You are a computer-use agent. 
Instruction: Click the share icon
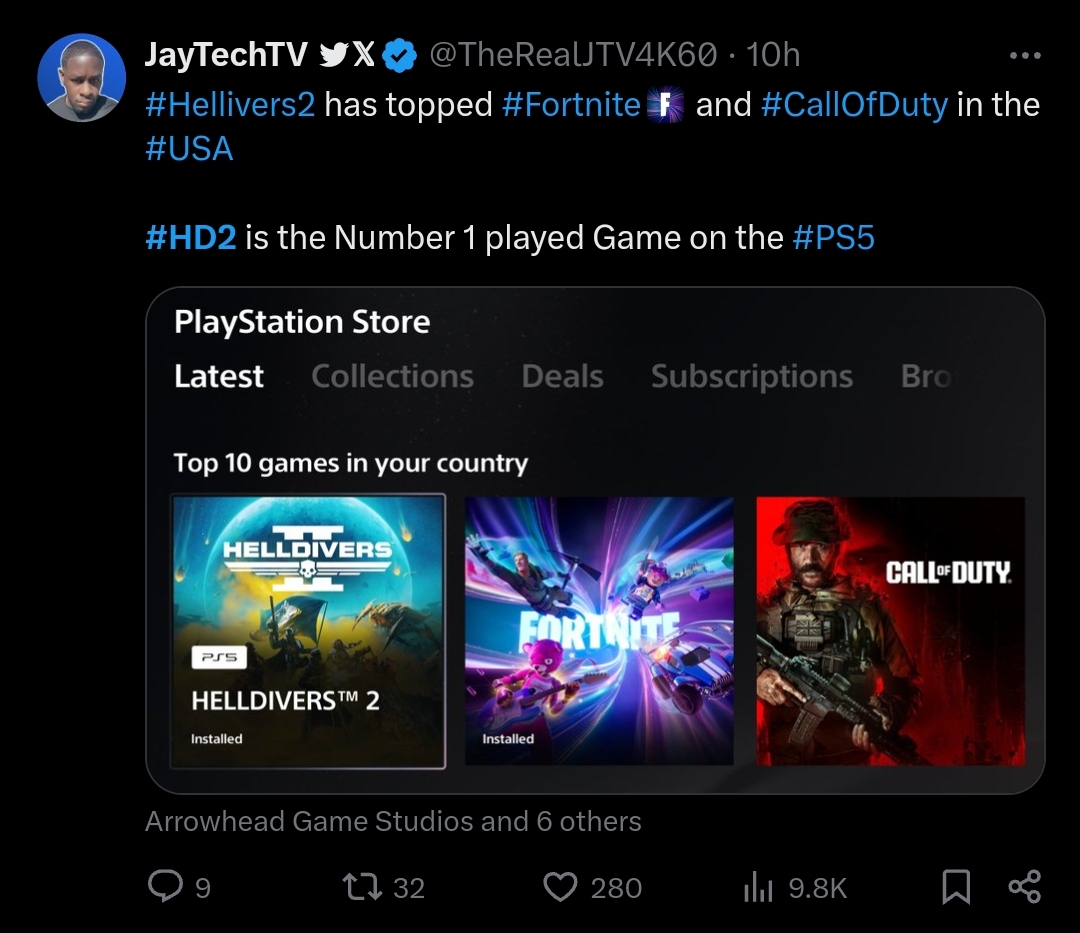tap(1024, 886)
